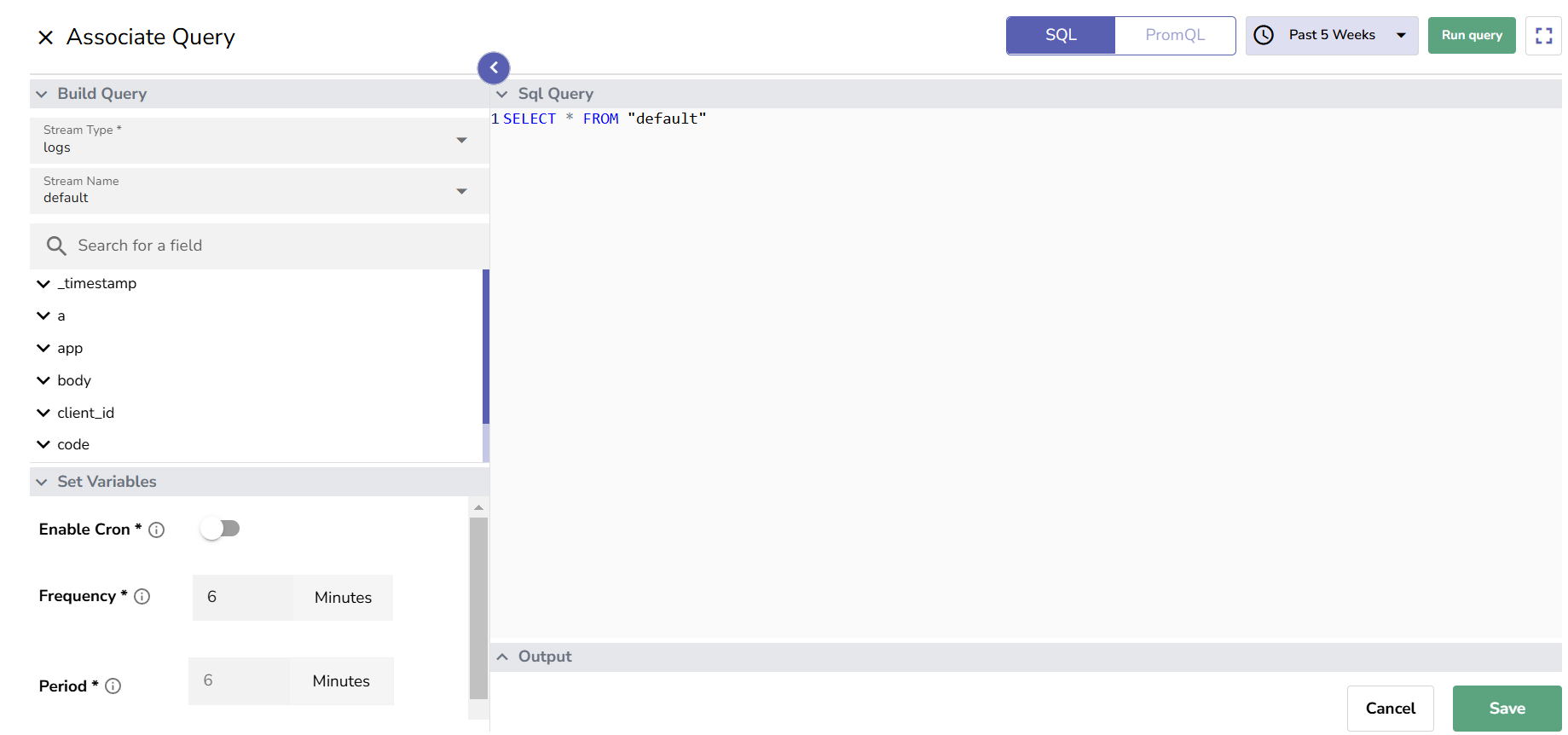Image resolution: width=1568 pixels, height=735 pixels.
Task: Click the Period Minutes unit label
Action: pyautogui.click(x=341, y=681)
